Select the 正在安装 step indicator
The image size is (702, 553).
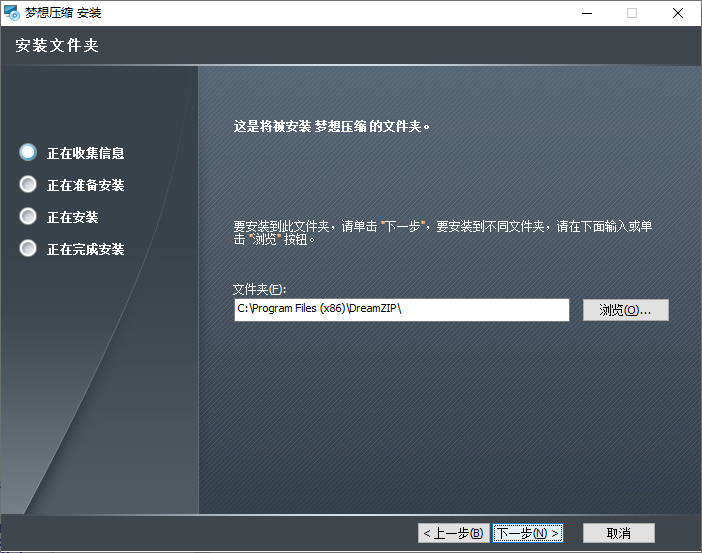point(28,217)
